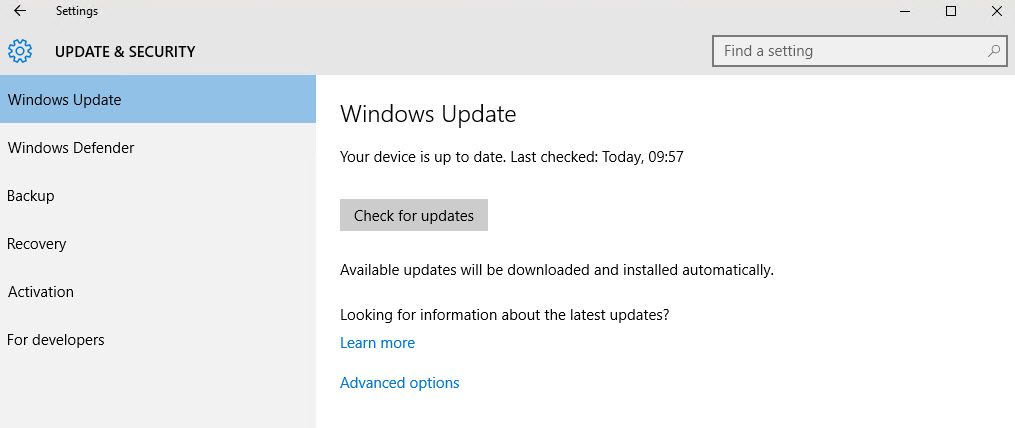Open the For developers section
Screen dimensions: 1015x428
click(158, 339)
